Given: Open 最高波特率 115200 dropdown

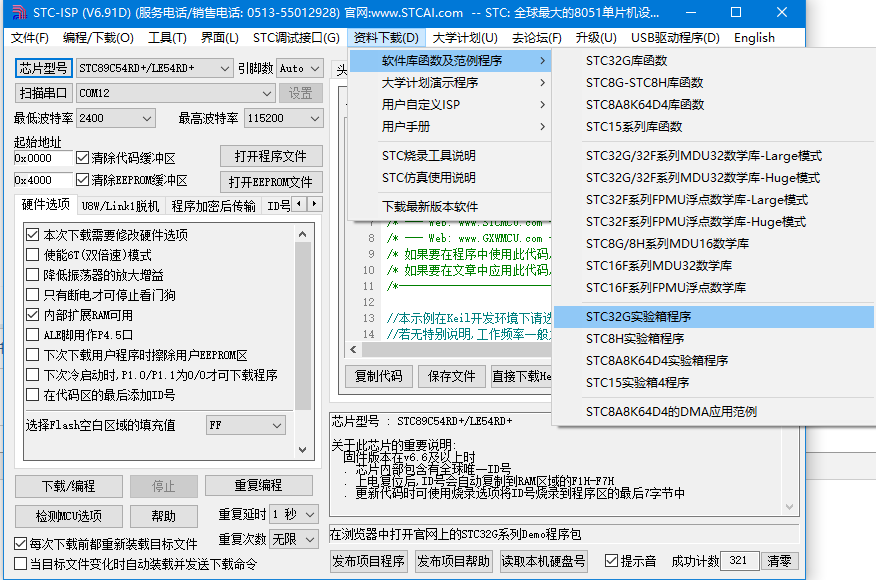Looking at the screenshot, I should pos(284,118).
